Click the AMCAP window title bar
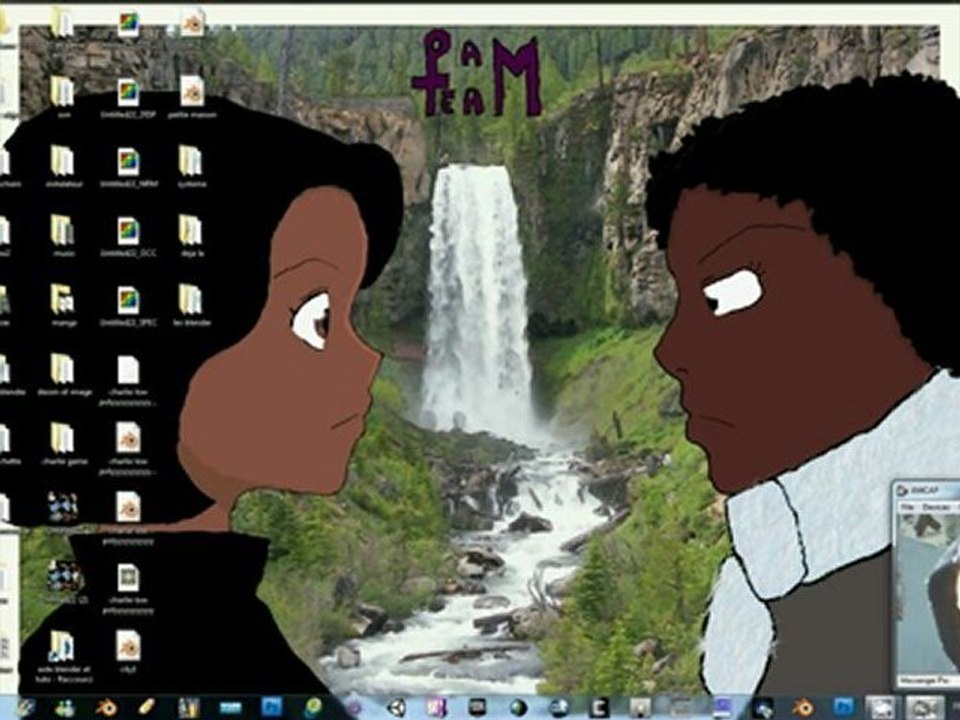Screen dimensions: 960x720 [926, 490]
